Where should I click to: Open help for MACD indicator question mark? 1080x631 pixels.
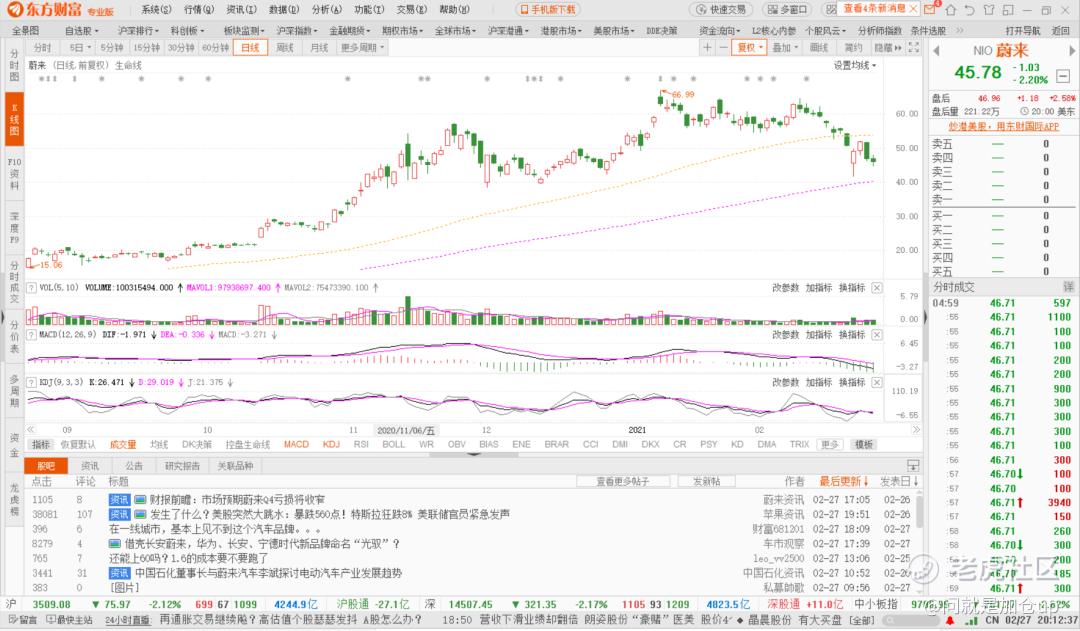click(x=32, y=335)
